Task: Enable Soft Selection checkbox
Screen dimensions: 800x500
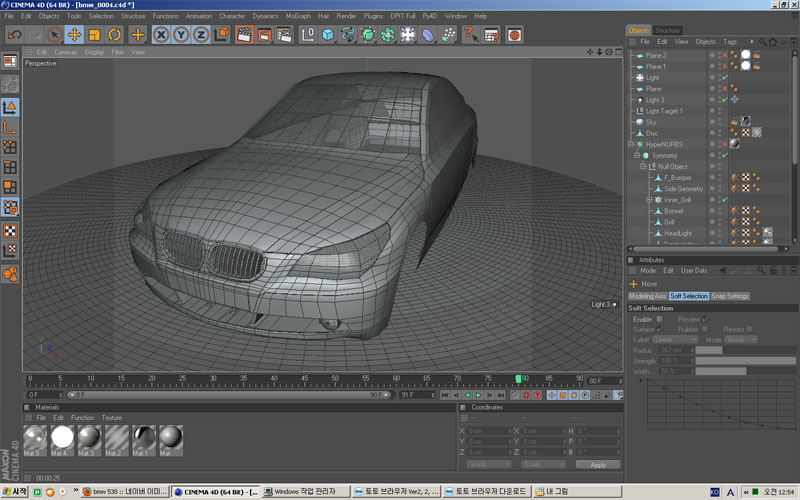Action: pyautogui.click(x=660, y=319)
